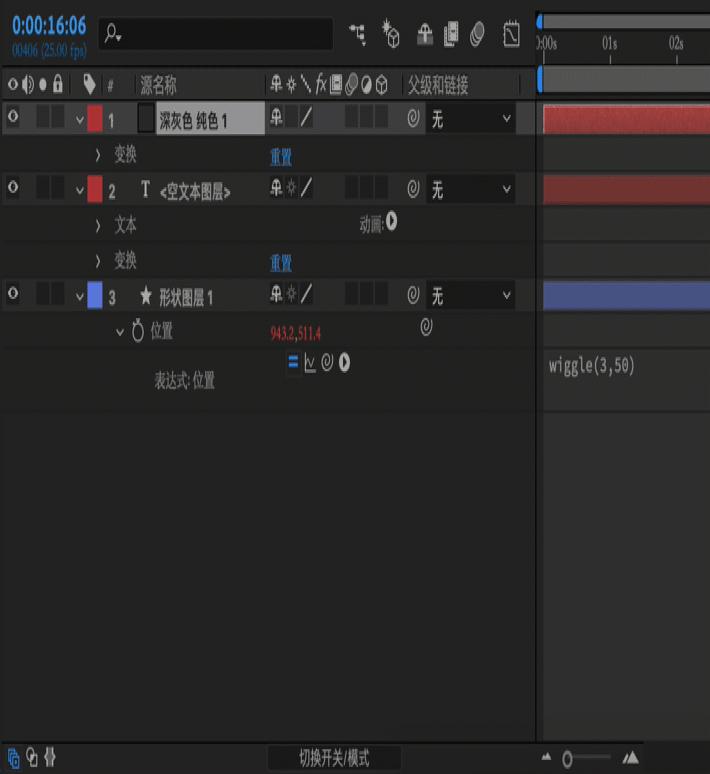Click blue label swatch of layer 3

click(x=95, y=295)
